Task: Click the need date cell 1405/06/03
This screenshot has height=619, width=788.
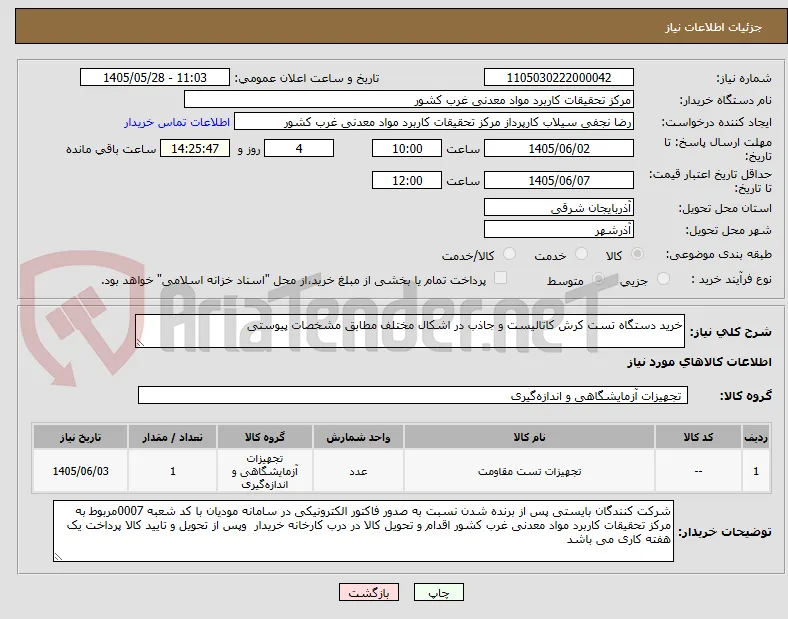Action: pos(80,471)
